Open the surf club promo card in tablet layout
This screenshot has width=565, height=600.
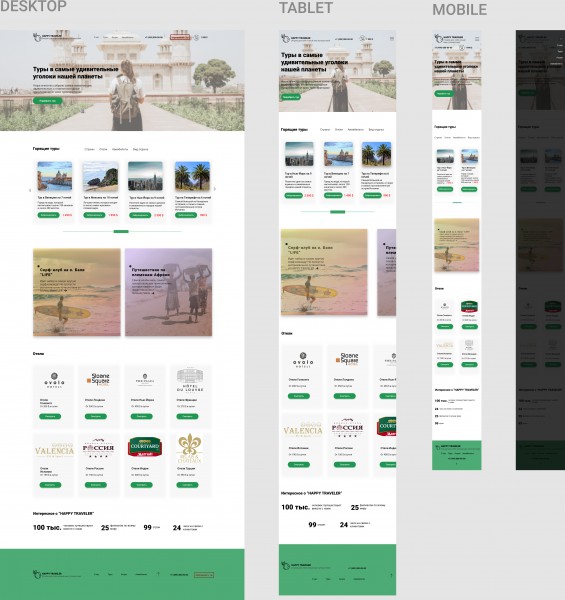point(324,272)
